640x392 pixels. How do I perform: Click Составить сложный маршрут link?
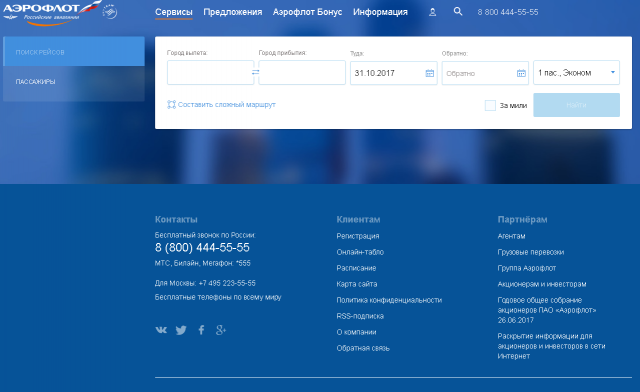[x=227, y=105]
